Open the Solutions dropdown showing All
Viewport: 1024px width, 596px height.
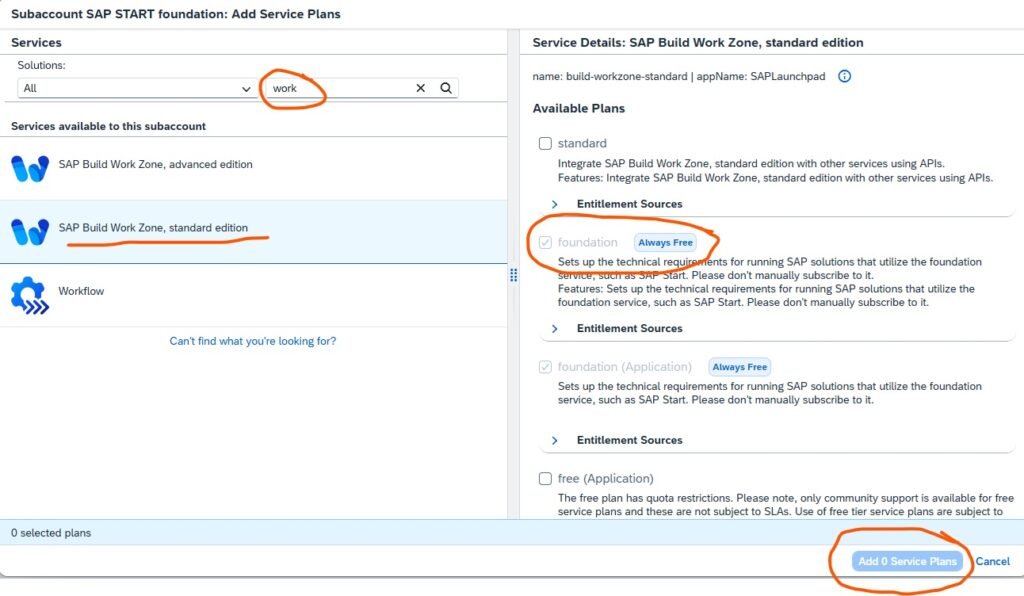pyautogui.click(x=136, y=88)
